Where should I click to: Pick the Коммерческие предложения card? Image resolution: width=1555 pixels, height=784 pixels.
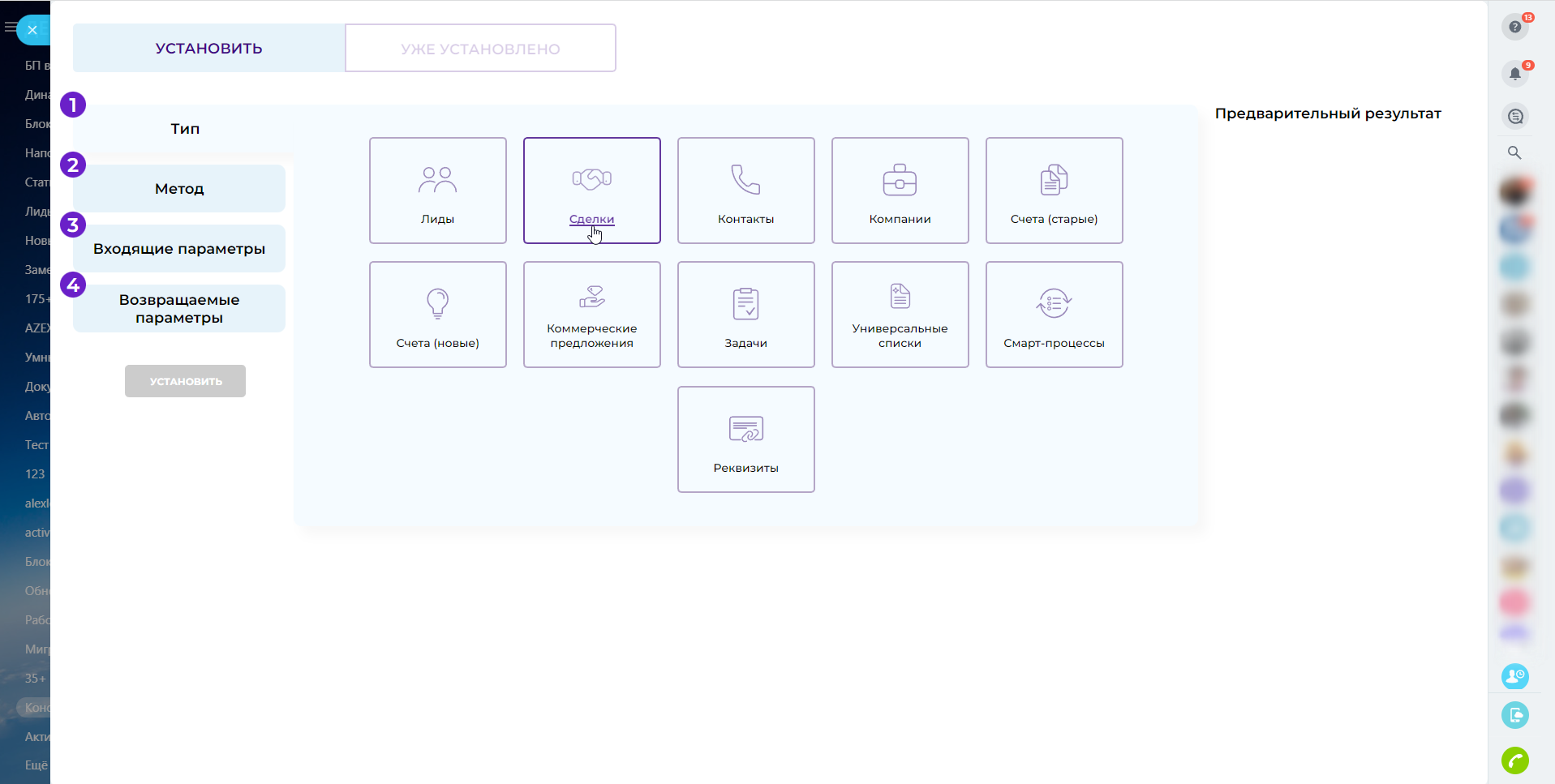[x=591, y=315]
